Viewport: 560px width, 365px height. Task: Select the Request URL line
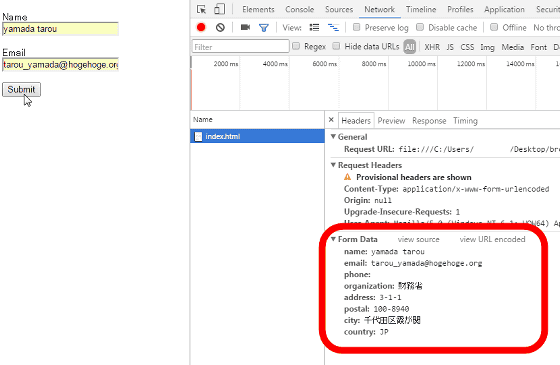[452, 149]
